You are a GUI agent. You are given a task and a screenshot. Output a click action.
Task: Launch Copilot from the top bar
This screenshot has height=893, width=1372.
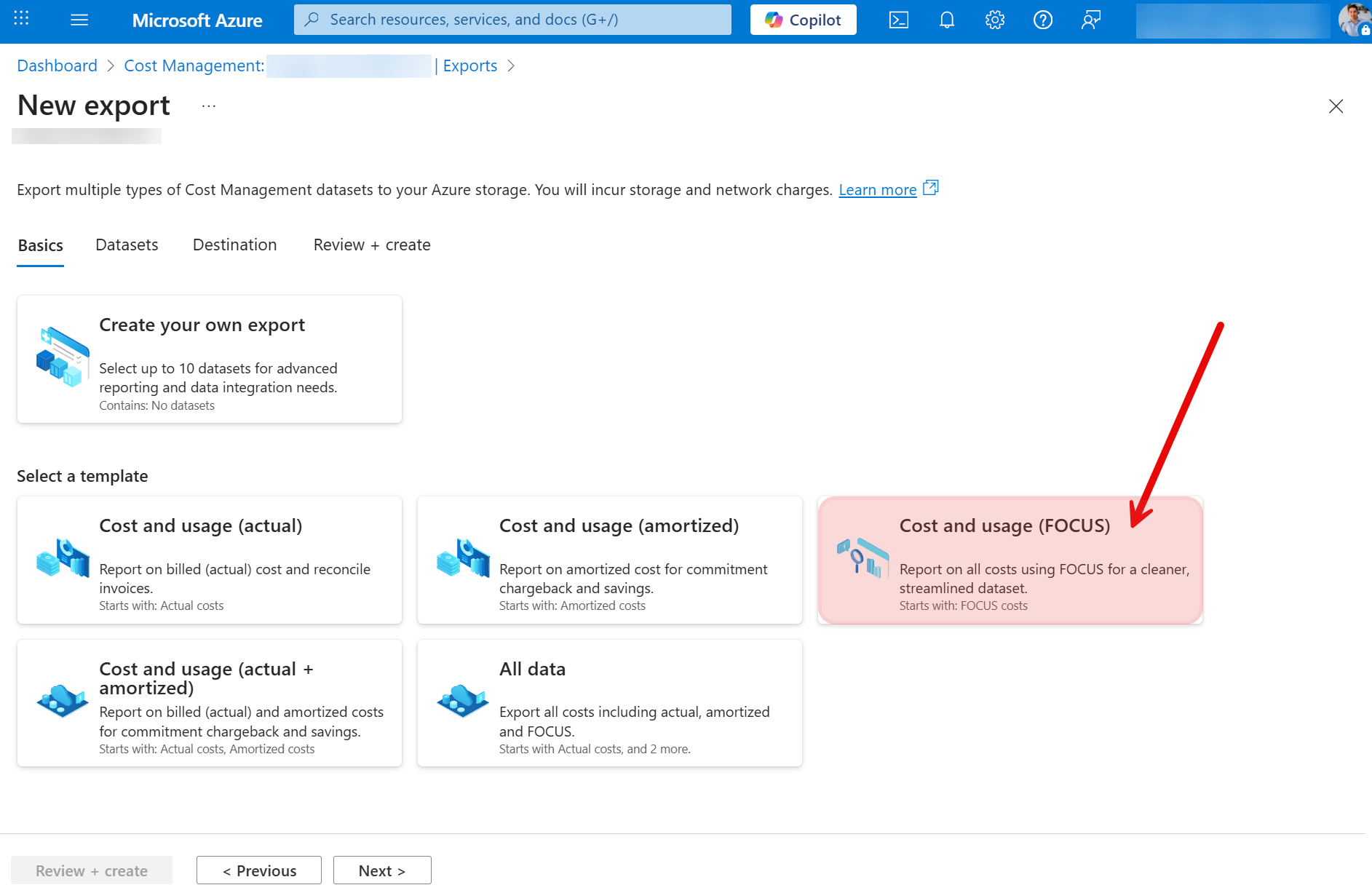click(x=803, y=20)
